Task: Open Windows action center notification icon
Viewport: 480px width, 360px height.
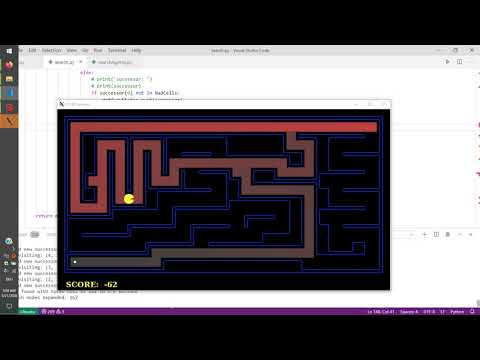Action: click(9, 306)
